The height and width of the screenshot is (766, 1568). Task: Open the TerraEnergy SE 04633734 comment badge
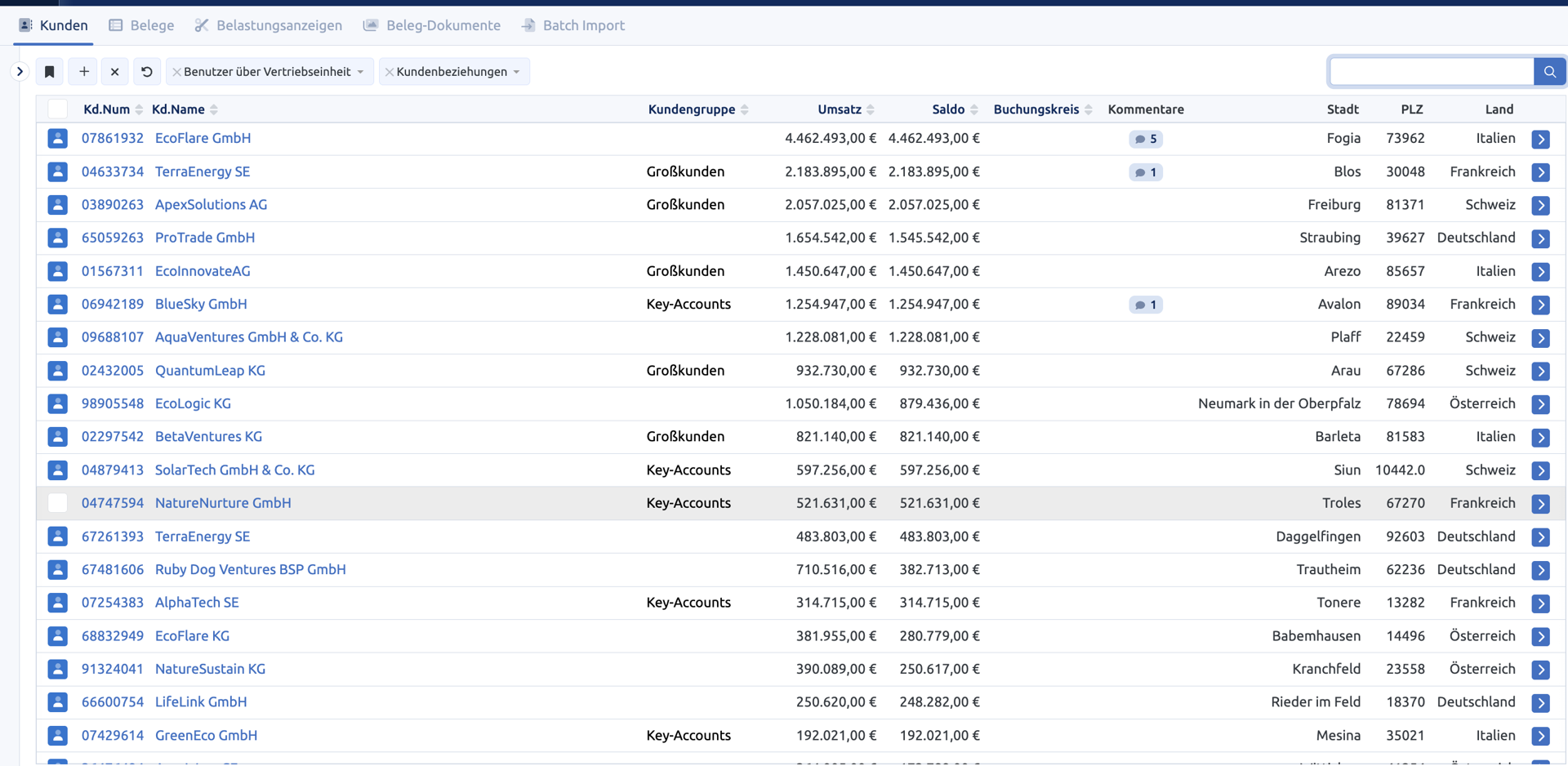point(1146,172)
